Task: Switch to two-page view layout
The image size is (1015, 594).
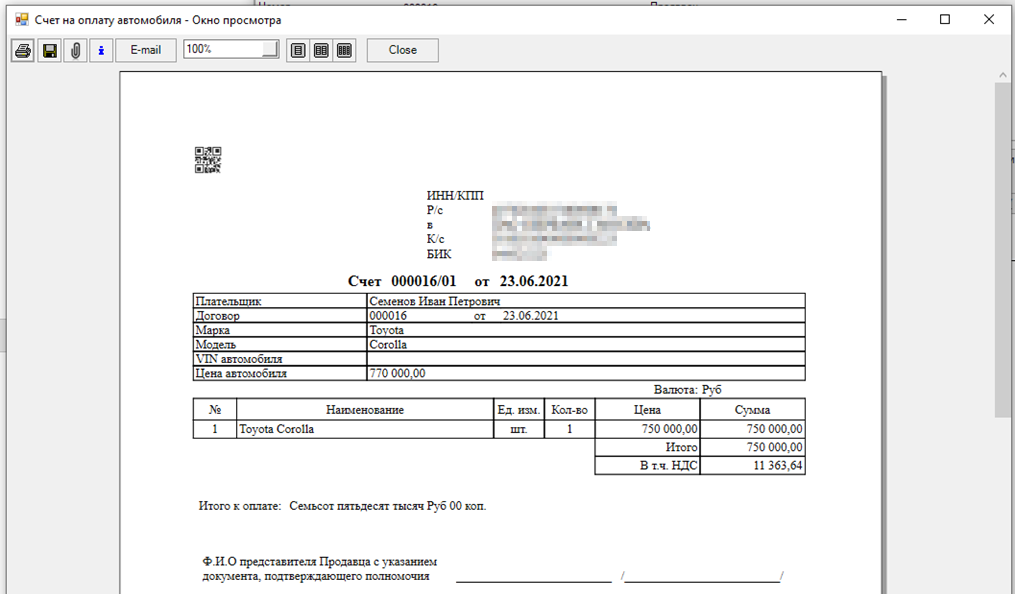Action: click(321, 50)
